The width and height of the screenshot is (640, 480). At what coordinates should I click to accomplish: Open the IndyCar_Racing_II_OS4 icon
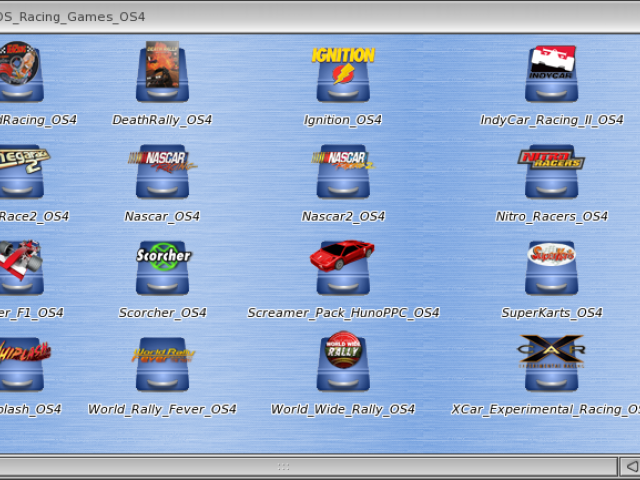point(552,73)
